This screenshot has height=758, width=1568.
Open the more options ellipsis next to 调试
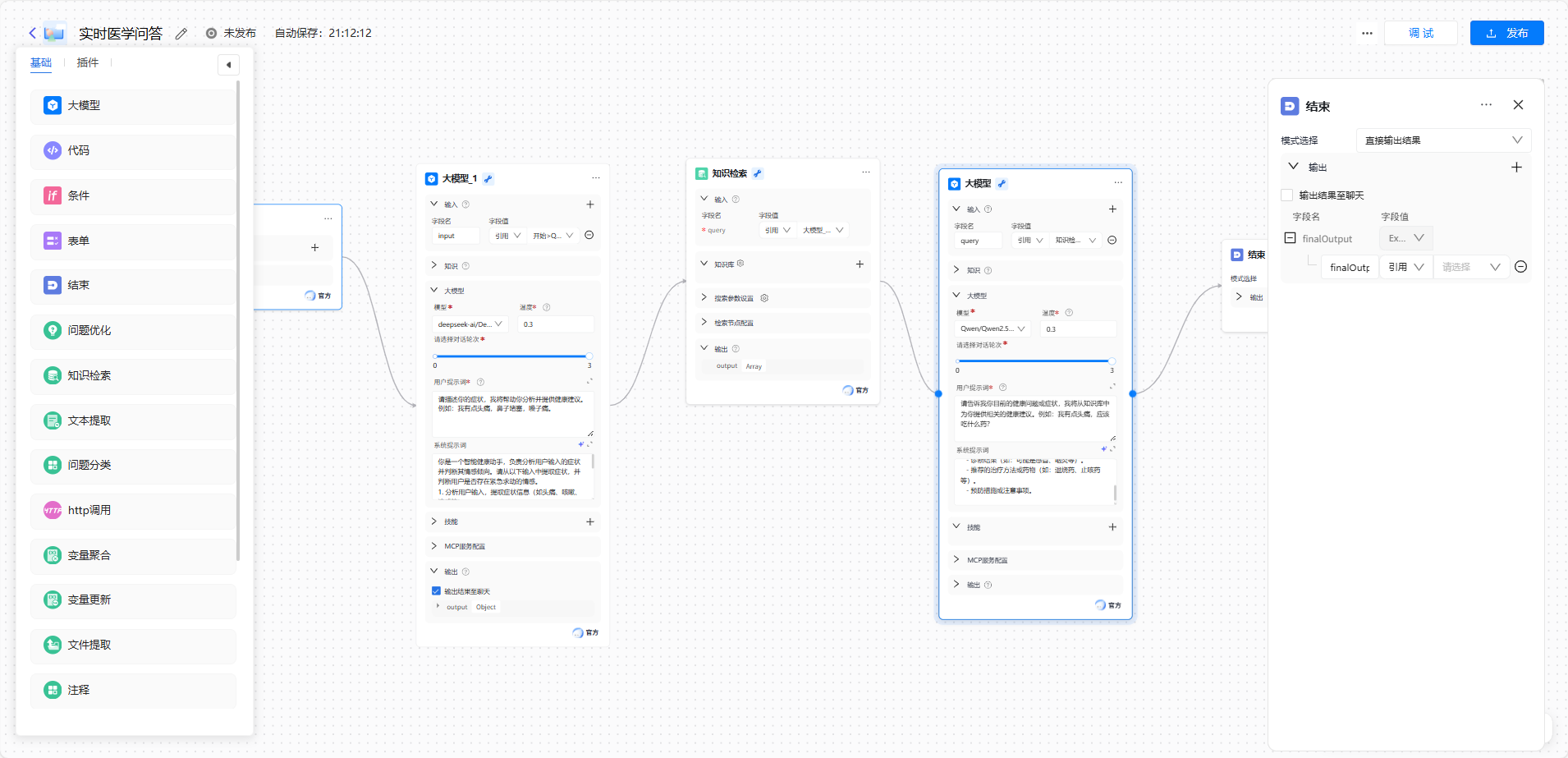click(x=1367, y=34)
